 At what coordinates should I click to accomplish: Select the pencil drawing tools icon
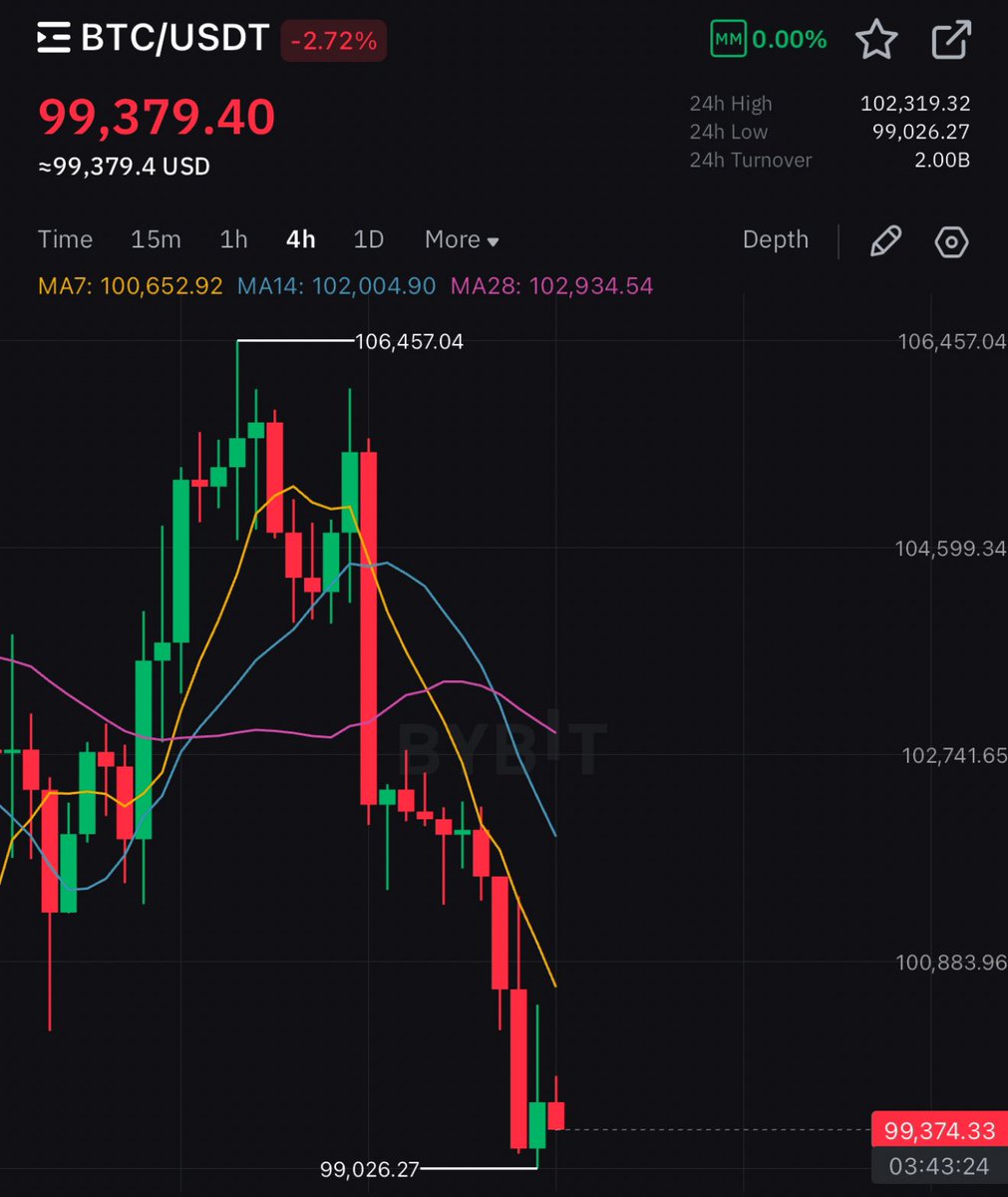coord(885,240)
